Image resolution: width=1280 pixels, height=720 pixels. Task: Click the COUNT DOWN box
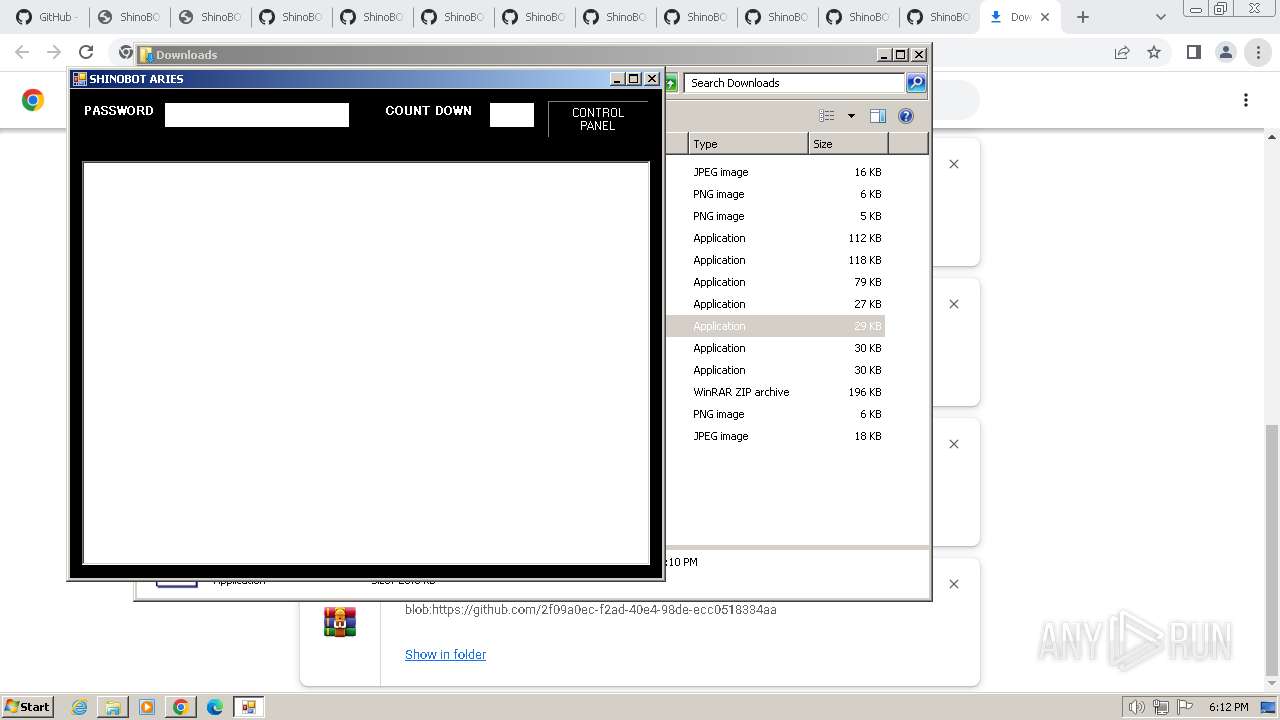click(x=512, y=115)
